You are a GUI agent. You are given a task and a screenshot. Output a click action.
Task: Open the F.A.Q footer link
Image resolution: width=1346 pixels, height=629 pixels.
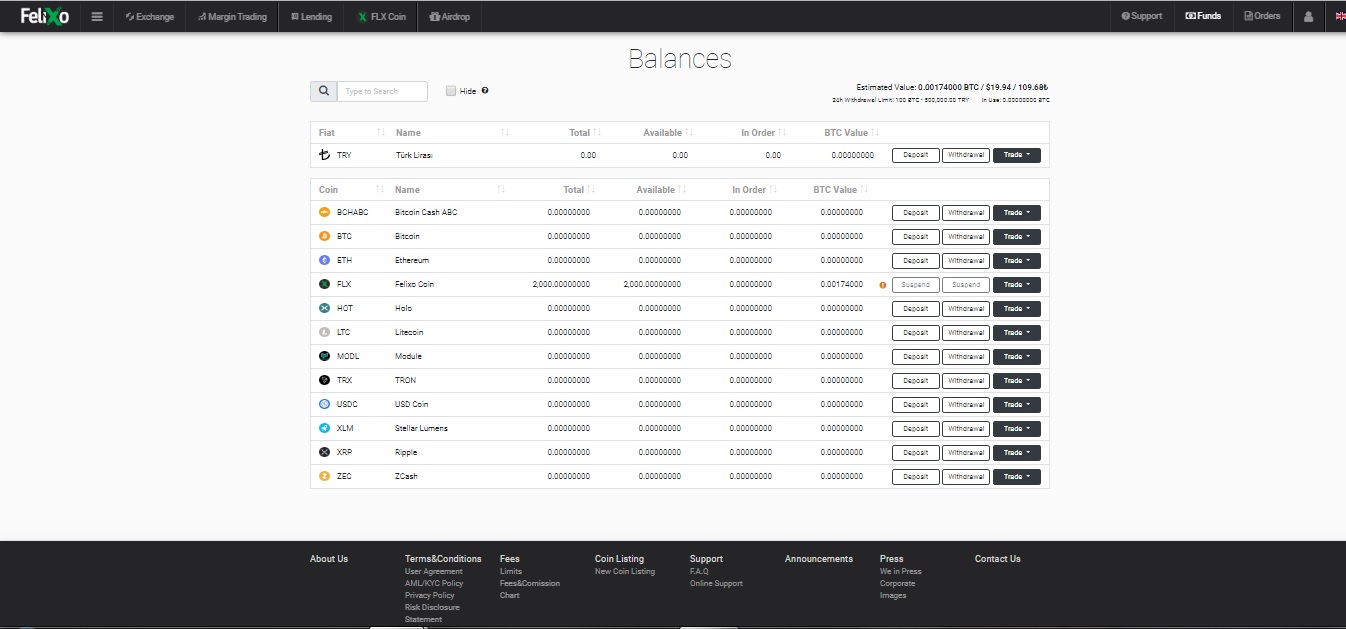(699, 571)
